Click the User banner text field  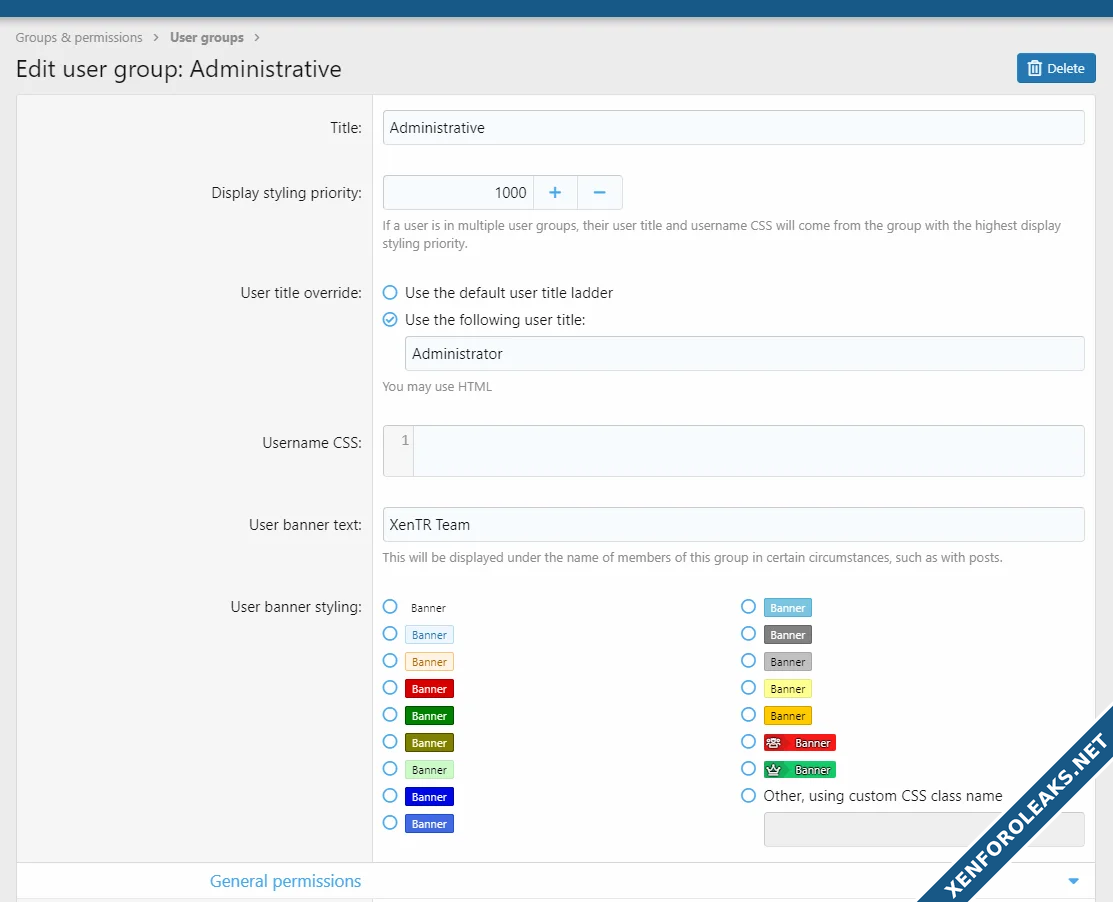pyautogui.click(x=733, y=525)
